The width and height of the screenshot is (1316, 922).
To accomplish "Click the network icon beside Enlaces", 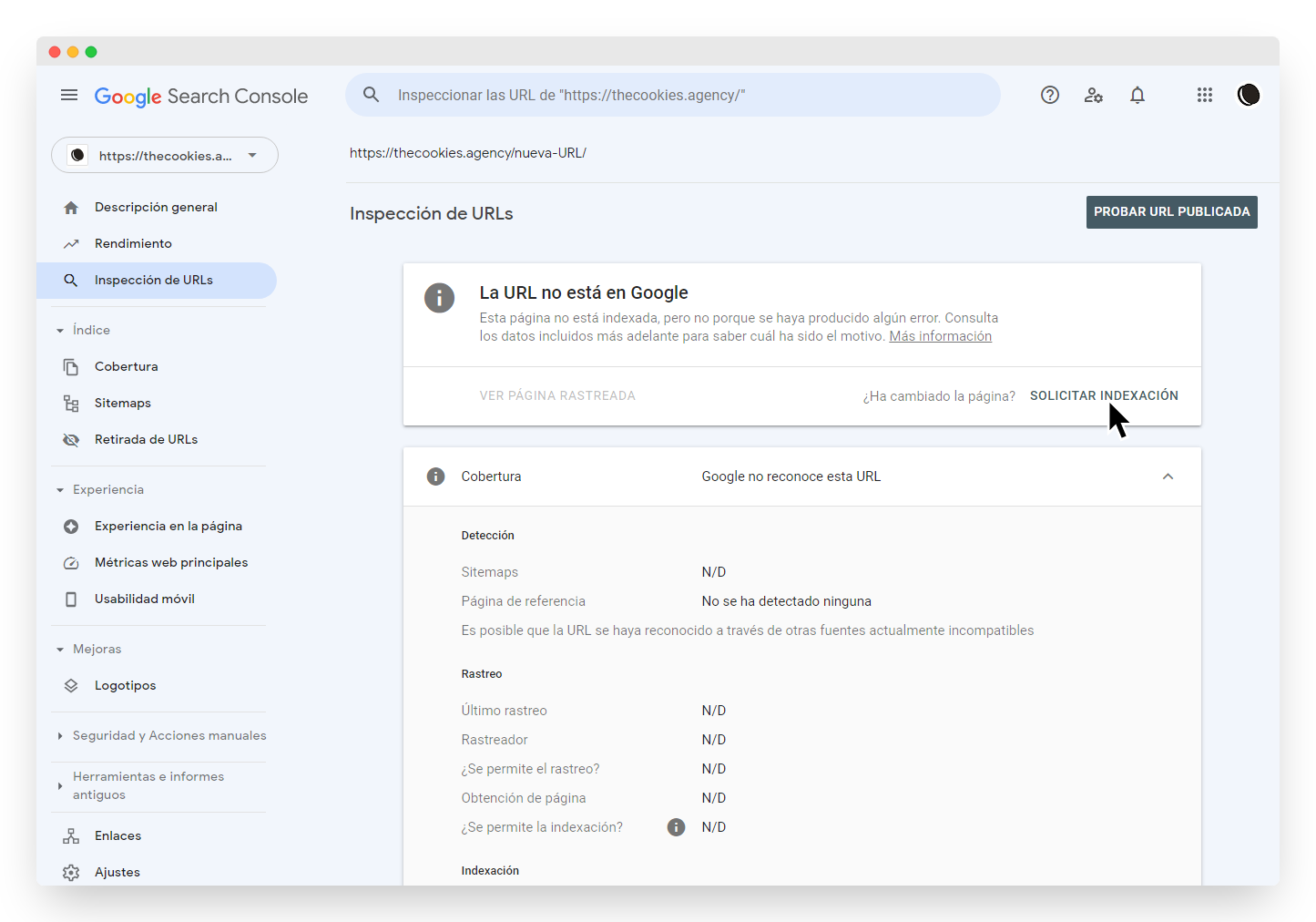I will pos(71,836).
